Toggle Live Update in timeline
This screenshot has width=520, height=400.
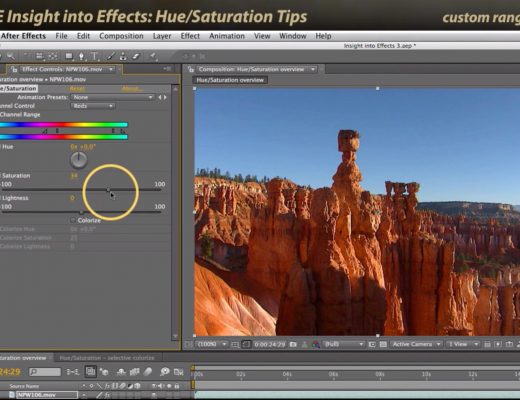tap(90, 371)
